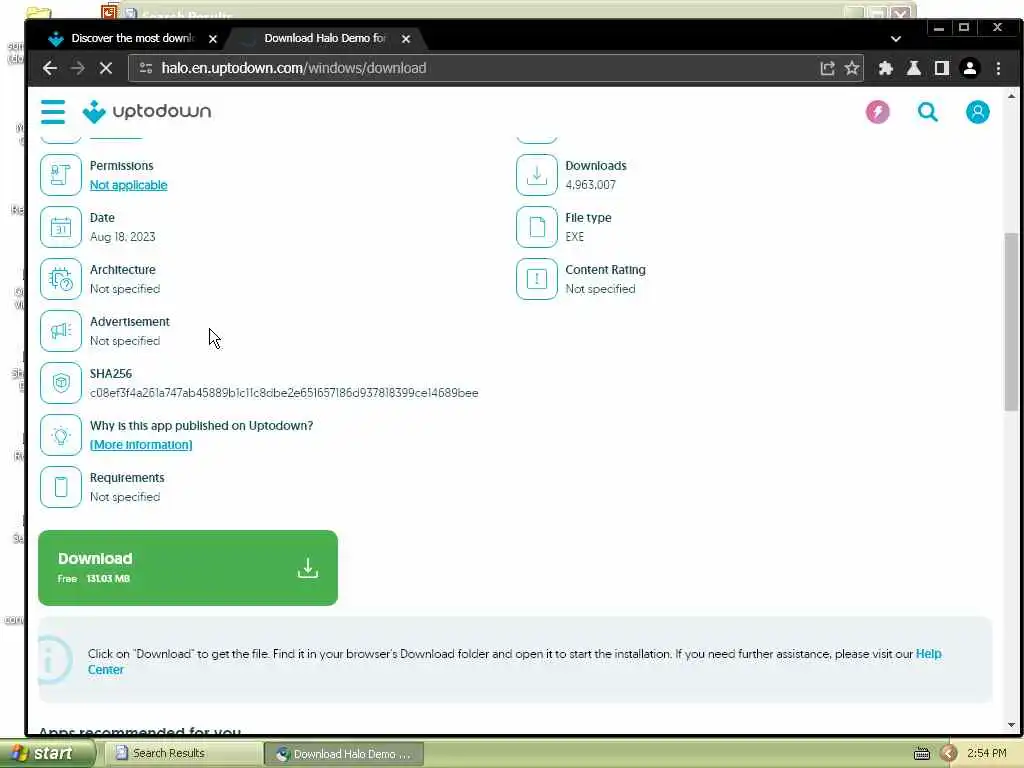1024x768 pixels.
Task: Click the Downloads count tray icon
Action: pyautogui.click(x=537, y=175)
